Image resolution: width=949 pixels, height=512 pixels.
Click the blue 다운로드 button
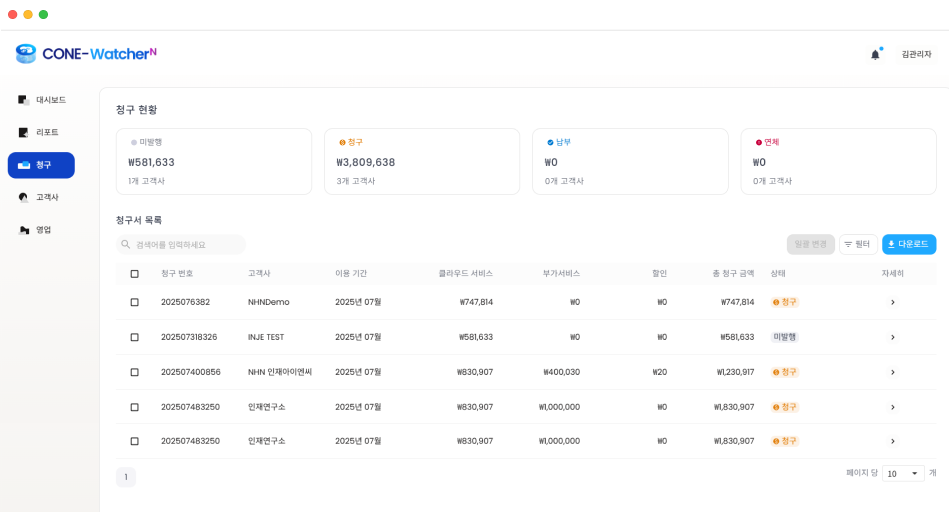tap(908, 244)
